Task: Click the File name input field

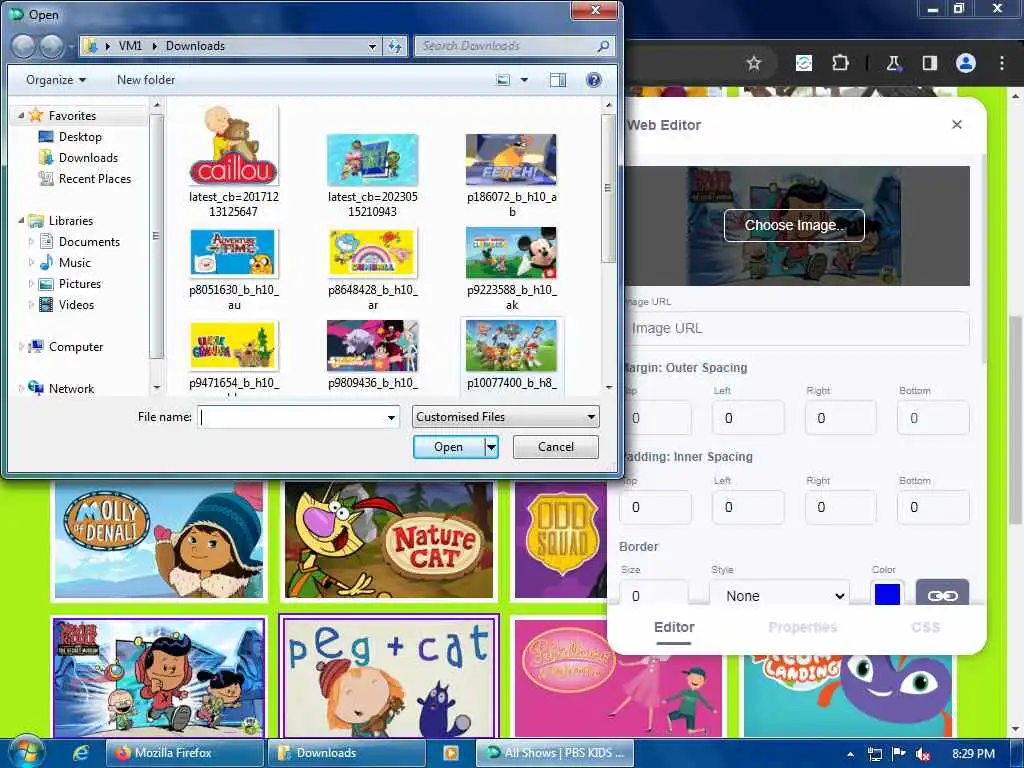Action: [x=291, y=417]
